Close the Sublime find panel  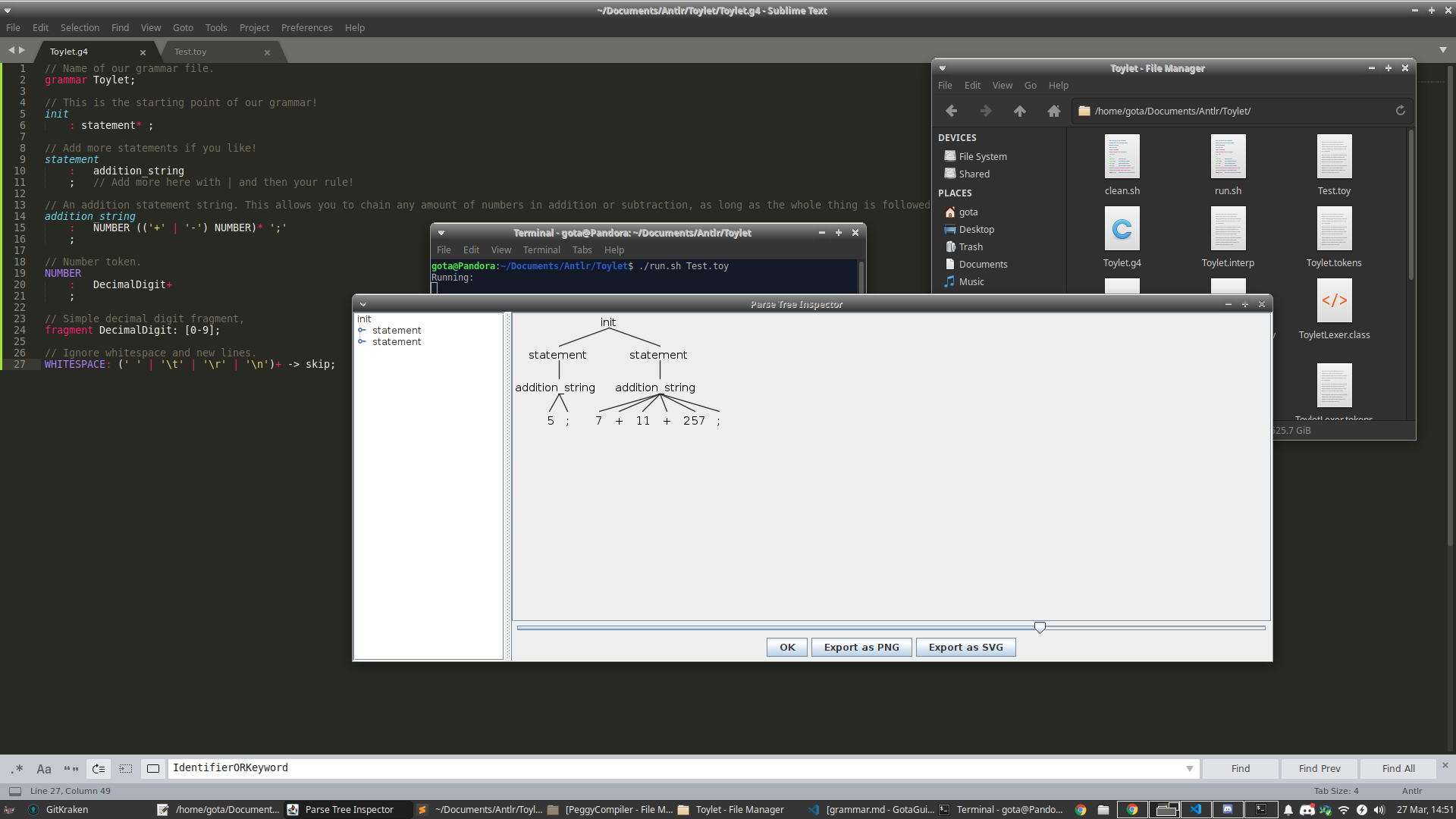(1445, 765)
